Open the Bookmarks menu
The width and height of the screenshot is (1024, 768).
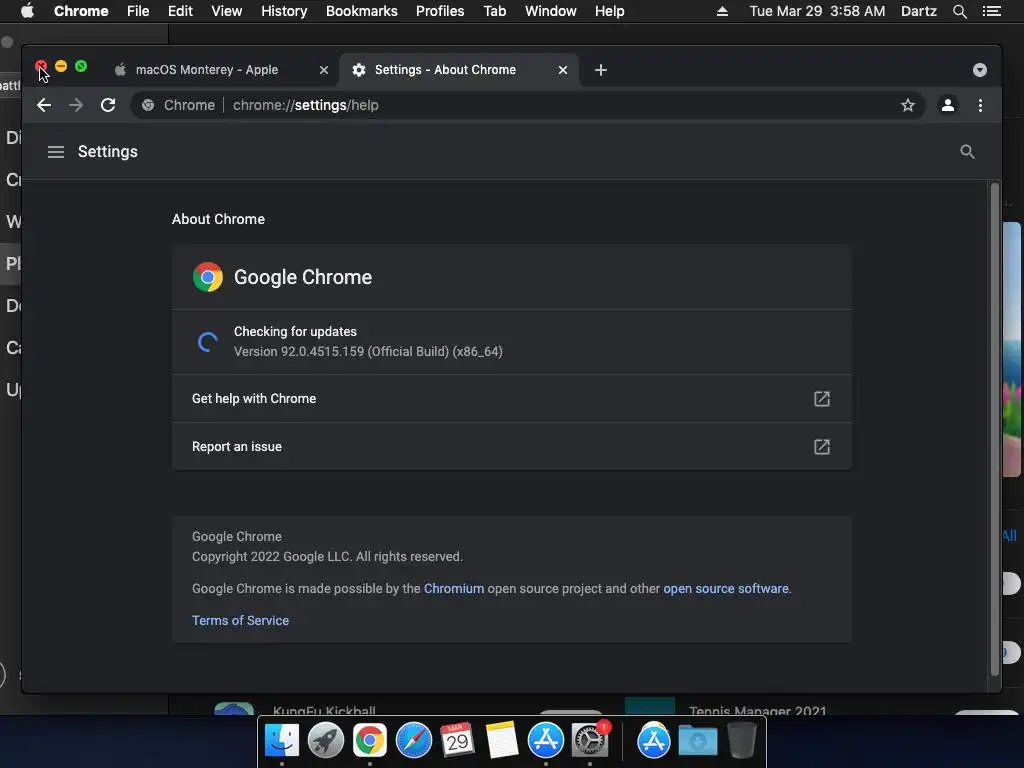362,11
